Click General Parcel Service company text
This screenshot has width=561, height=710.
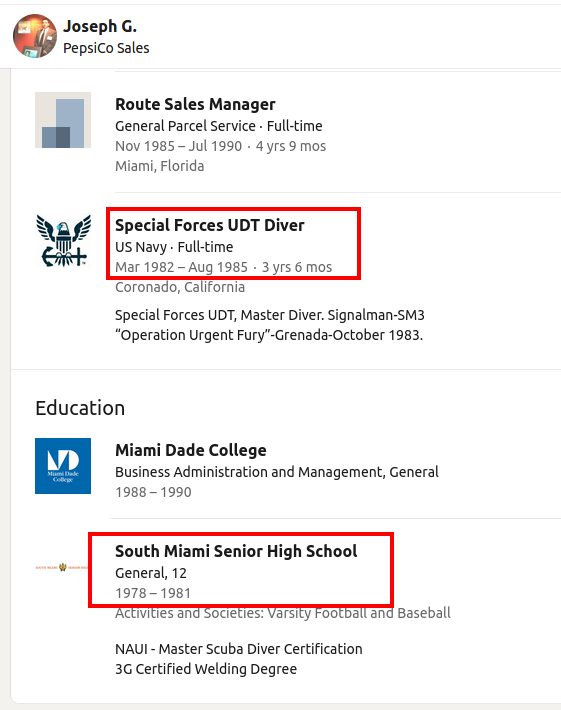click(185, 126)
